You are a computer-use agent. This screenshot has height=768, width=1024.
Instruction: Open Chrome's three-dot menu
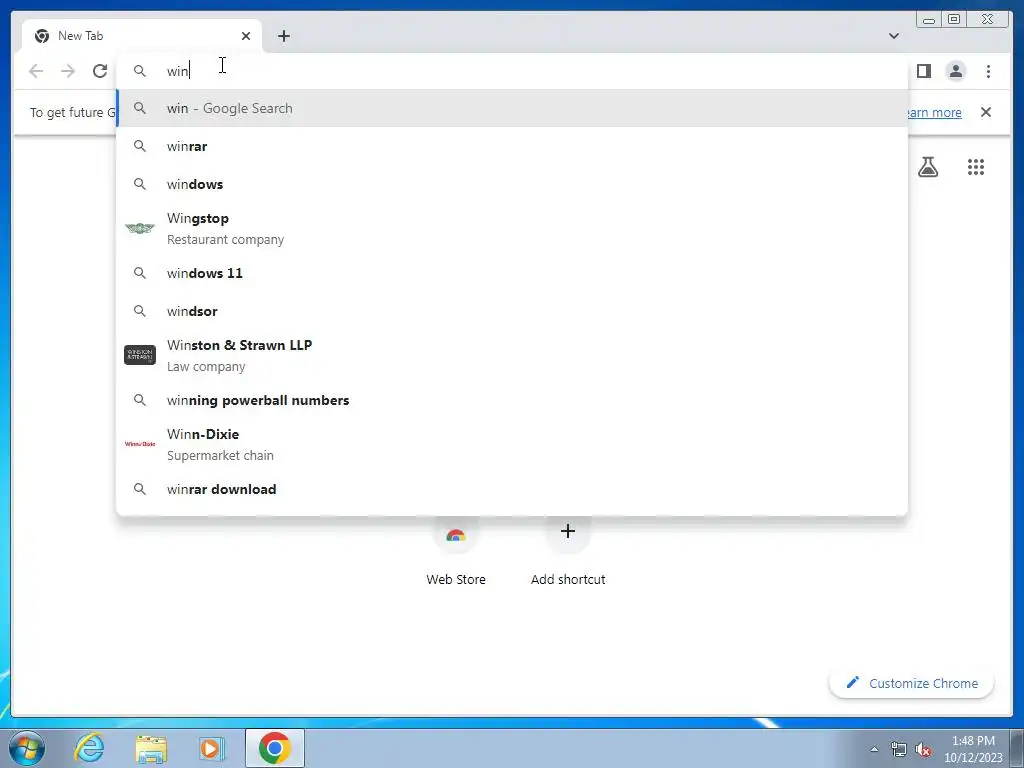coord(988,71)
